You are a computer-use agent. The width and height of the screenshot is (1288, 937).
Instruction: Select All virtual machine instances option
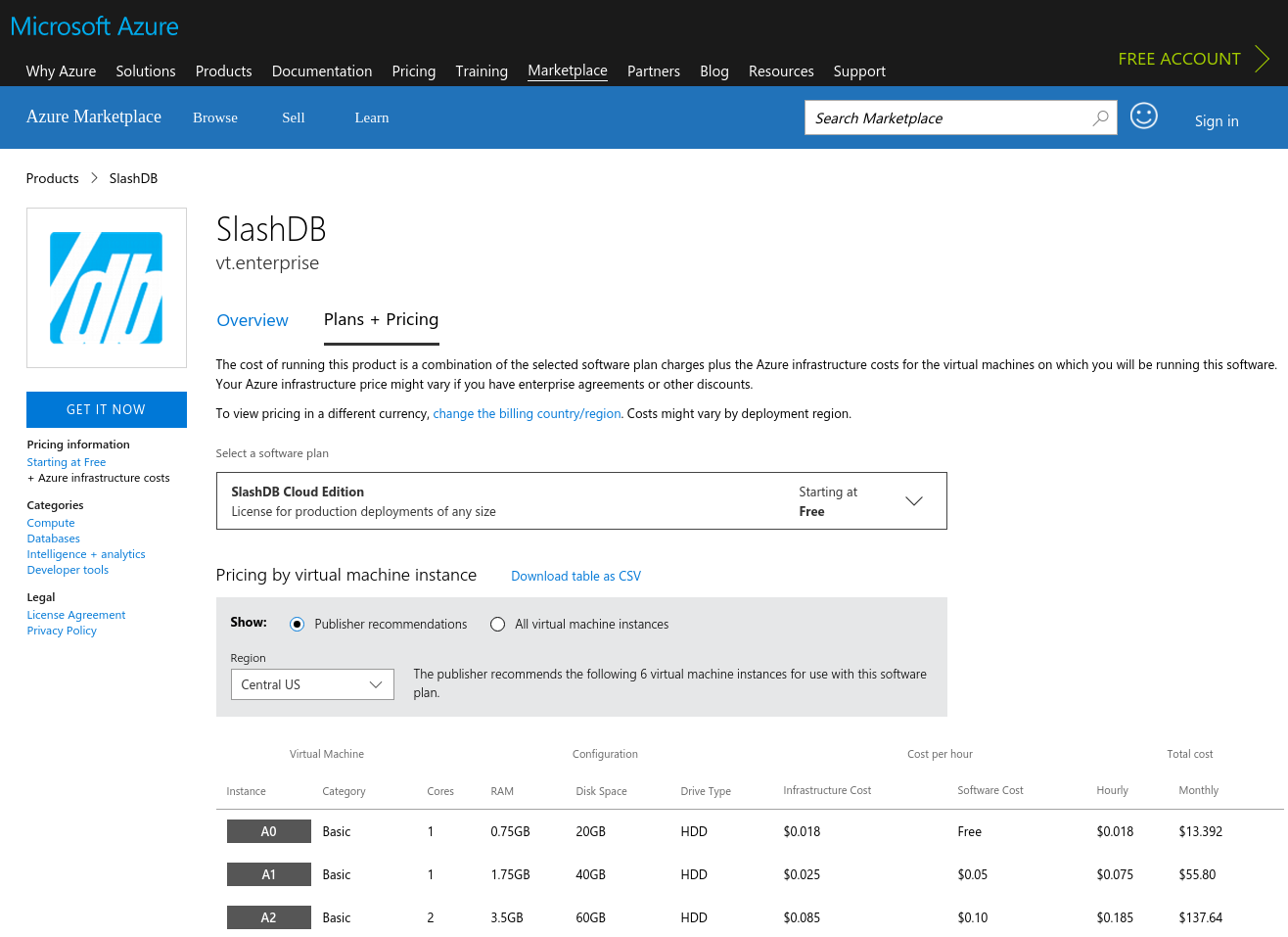497,625
